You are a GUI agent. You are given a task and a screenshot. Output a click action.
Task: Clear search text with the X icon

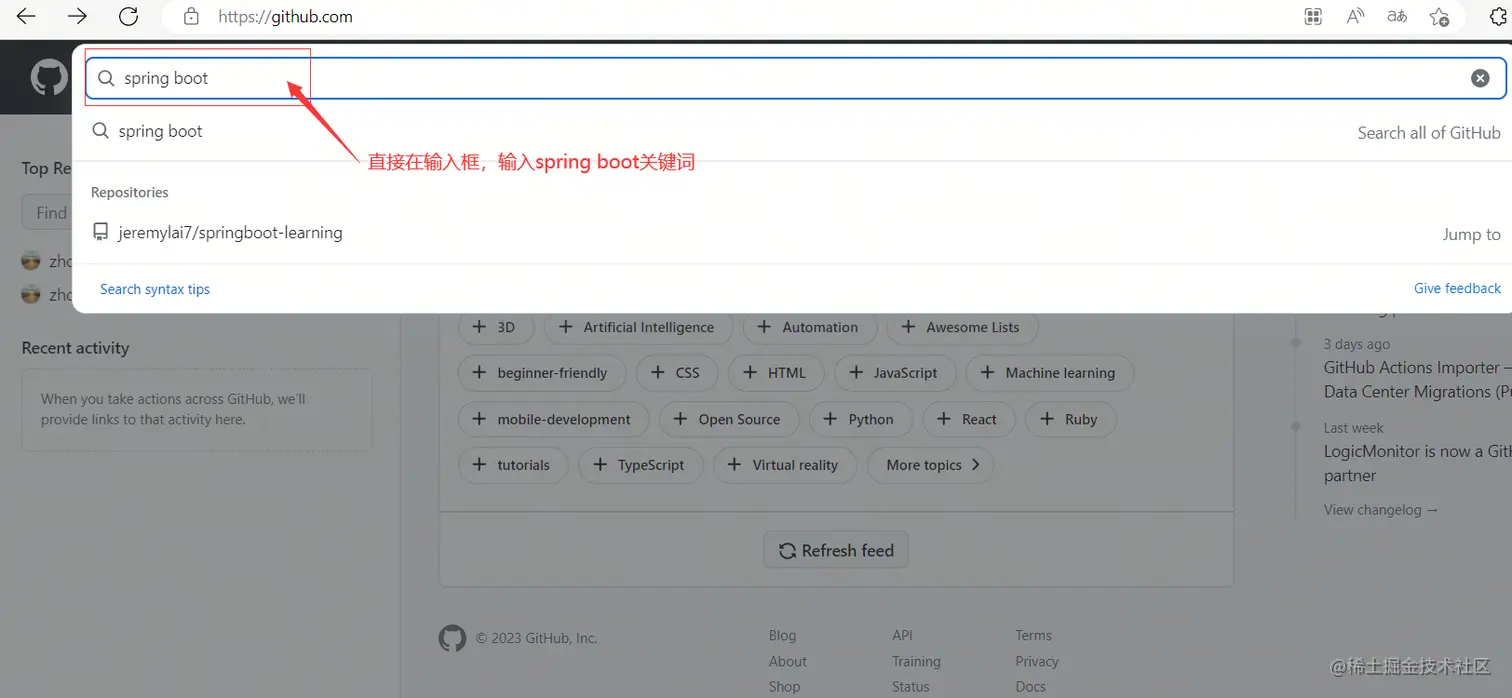(x=1480, y=78)
